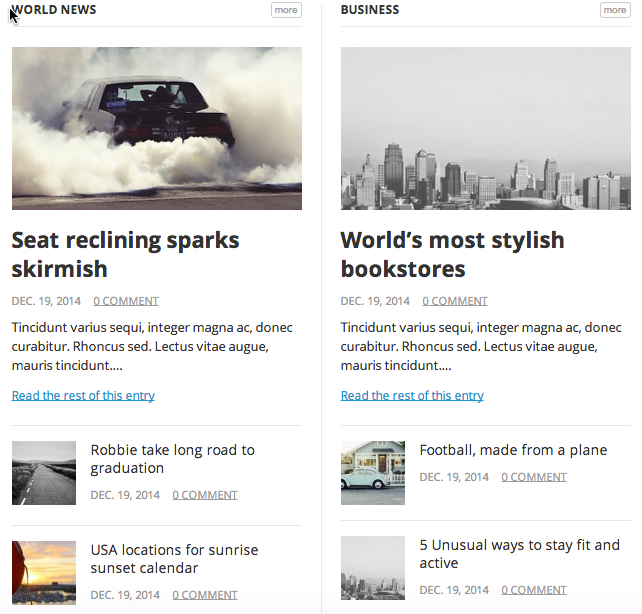Open the vintage car and house thumbnail
Viewport: 642px width, 614px height.
[373, 473]
